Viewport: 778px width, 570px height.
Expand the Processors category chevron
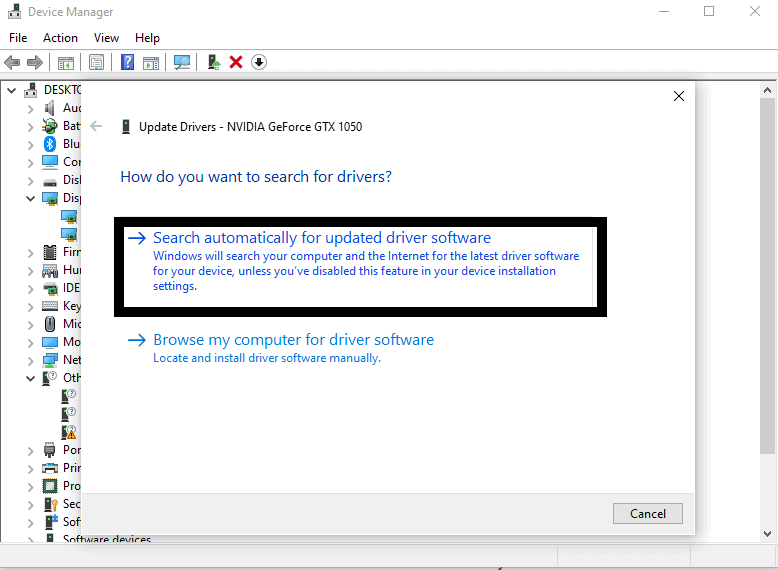click(x=30, y=487)
